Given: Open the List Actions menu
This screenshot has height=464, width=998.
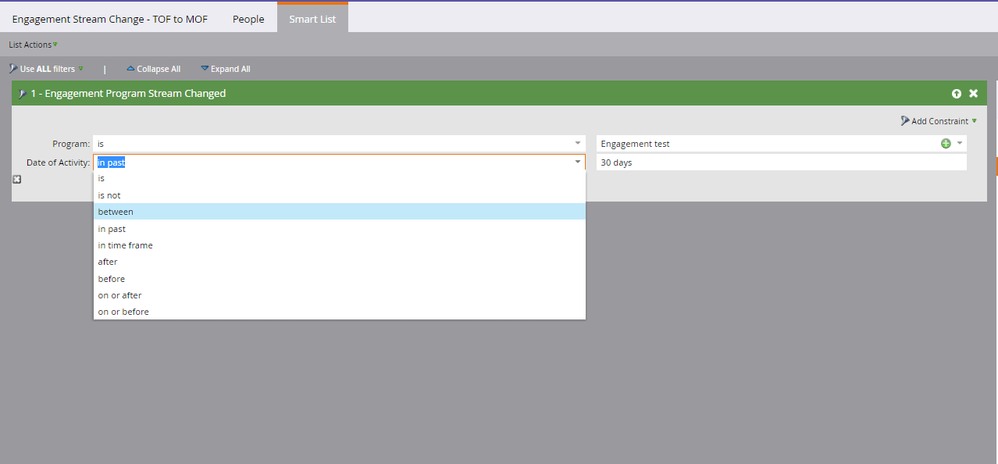Looking at the screenshot, I should [x=33, y=45].
